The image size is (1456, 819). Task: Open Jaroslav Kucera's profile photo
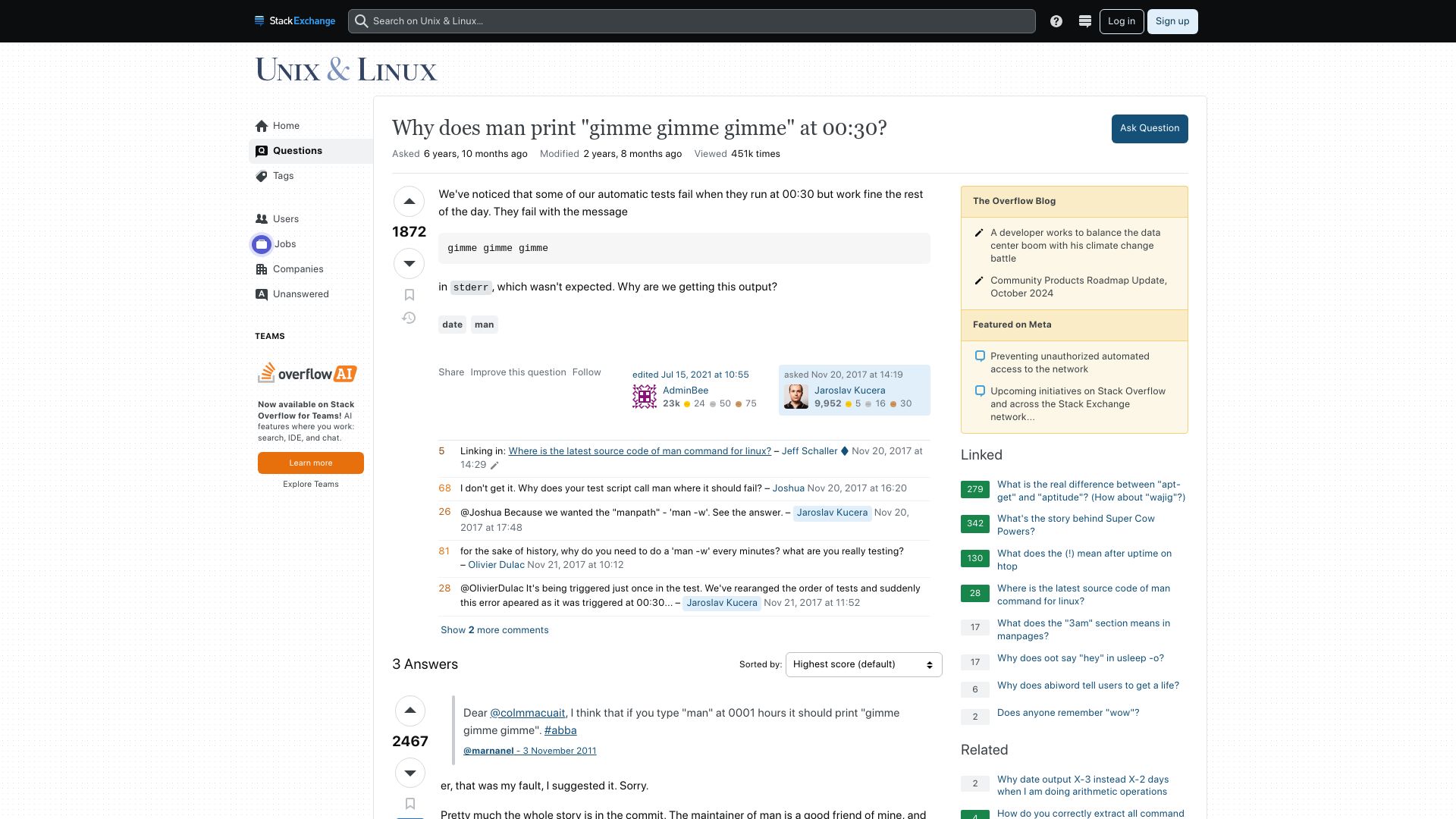[796, 397]
